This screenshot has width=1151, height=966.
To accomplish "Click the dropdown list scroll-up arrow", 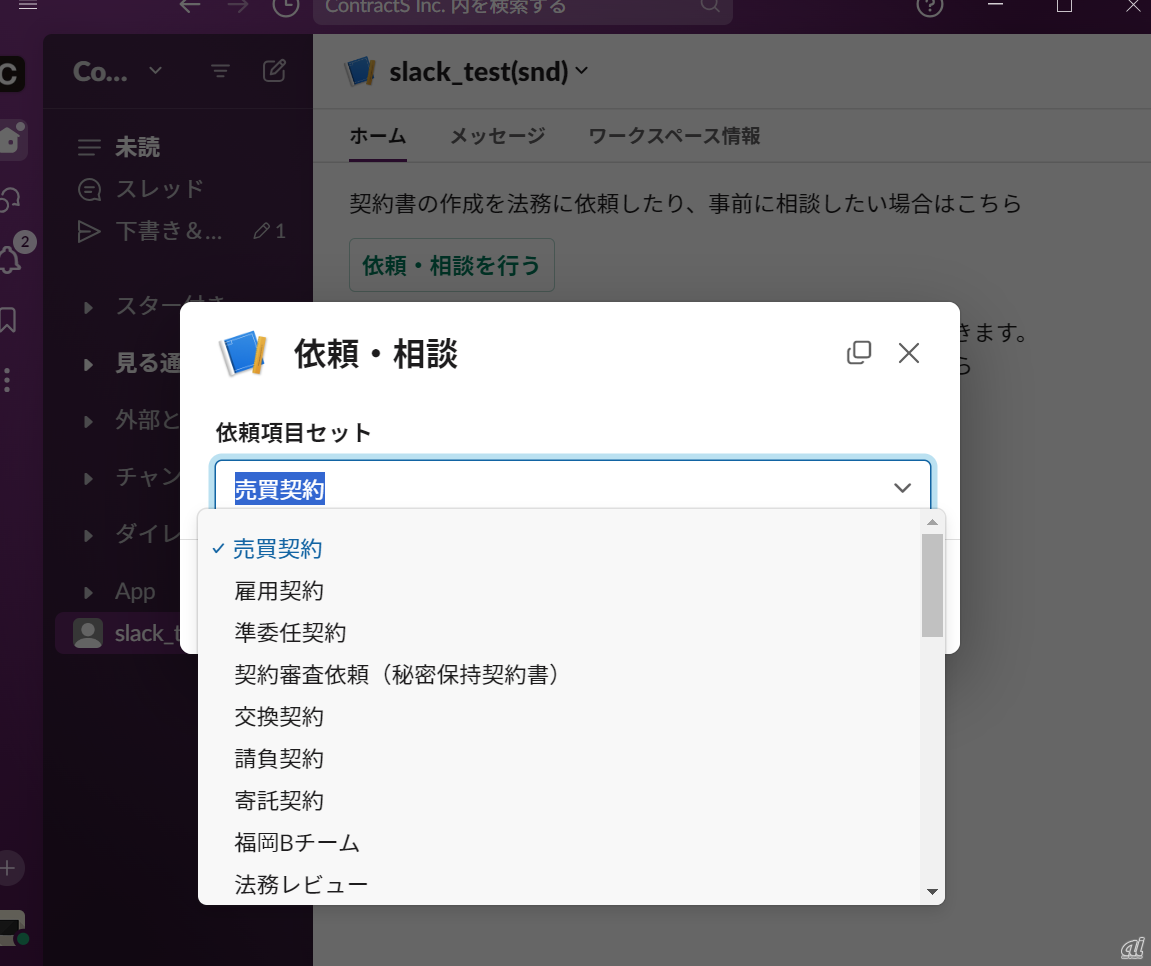I will pyautogui.click(x=932, y=522).
